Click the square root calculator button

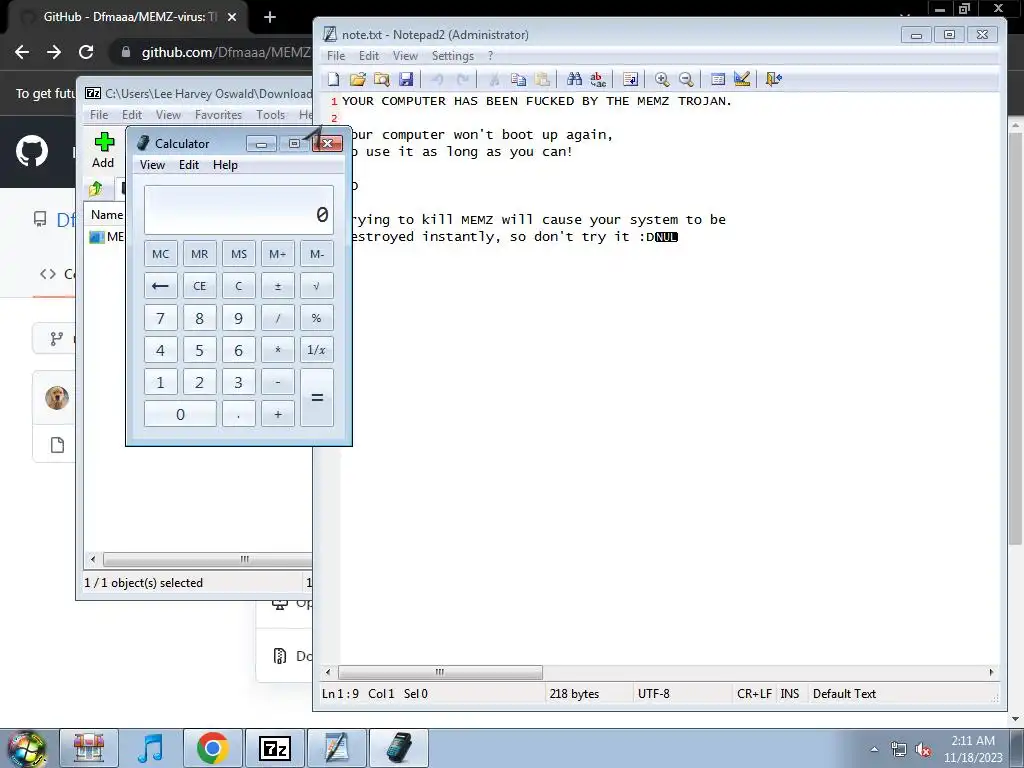pos(317,286)
